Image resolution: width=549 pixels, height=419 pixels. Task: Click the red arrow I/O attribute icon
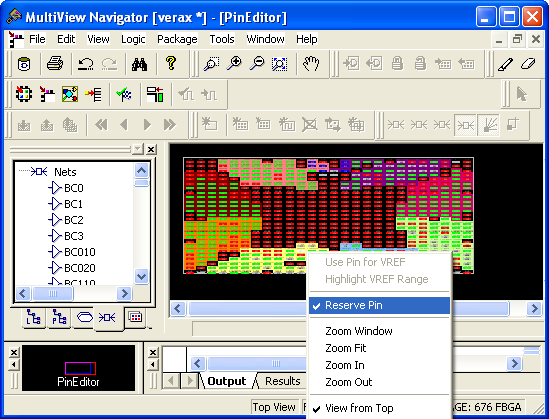point(93,94)
